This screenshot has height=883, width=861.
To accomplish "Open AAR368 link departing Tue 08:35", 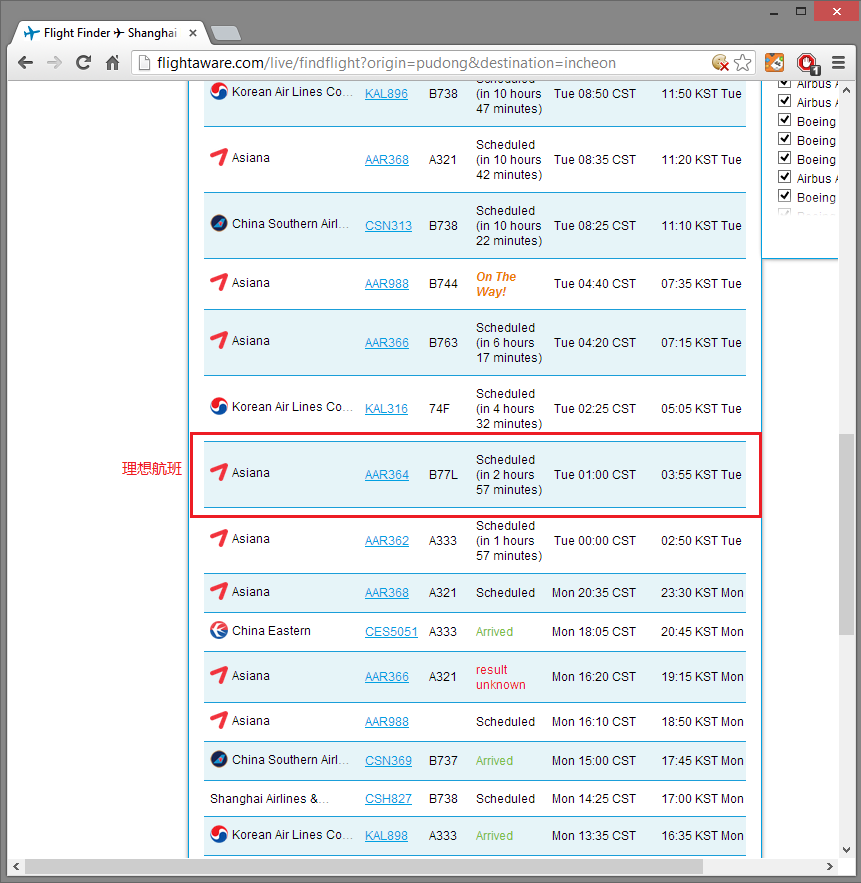I will point(387,159).
